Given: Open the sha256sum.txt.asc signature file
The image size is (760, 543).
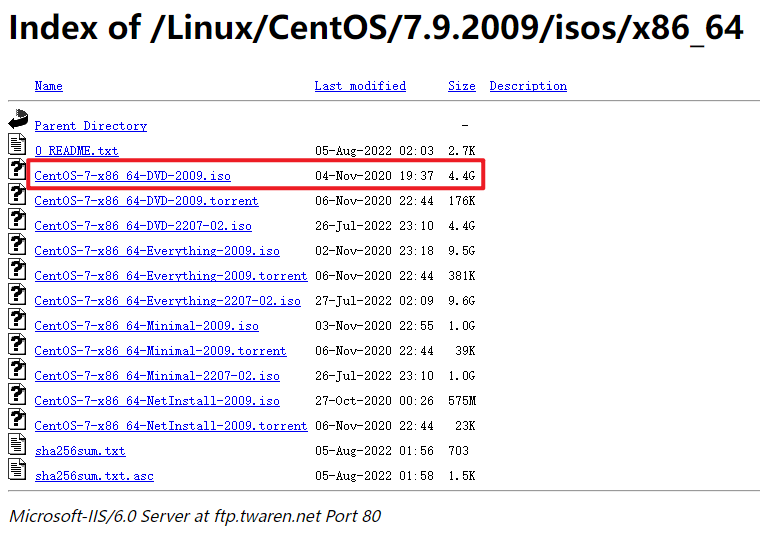Looking at the screenshot, I should pos(94,476).
